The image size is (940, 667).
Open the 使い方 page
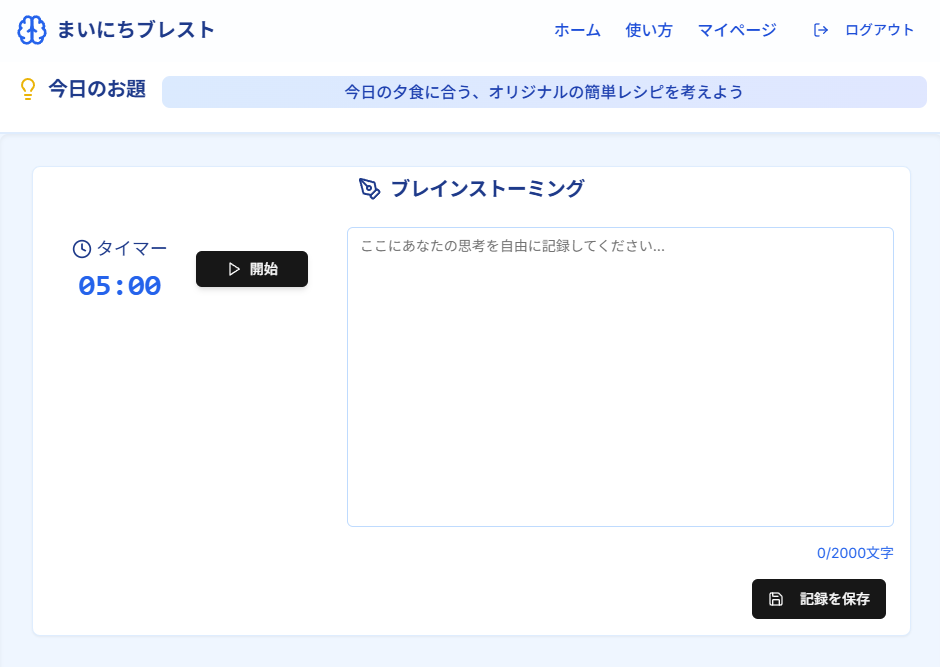pyautogui.click(x=649, y=30)
